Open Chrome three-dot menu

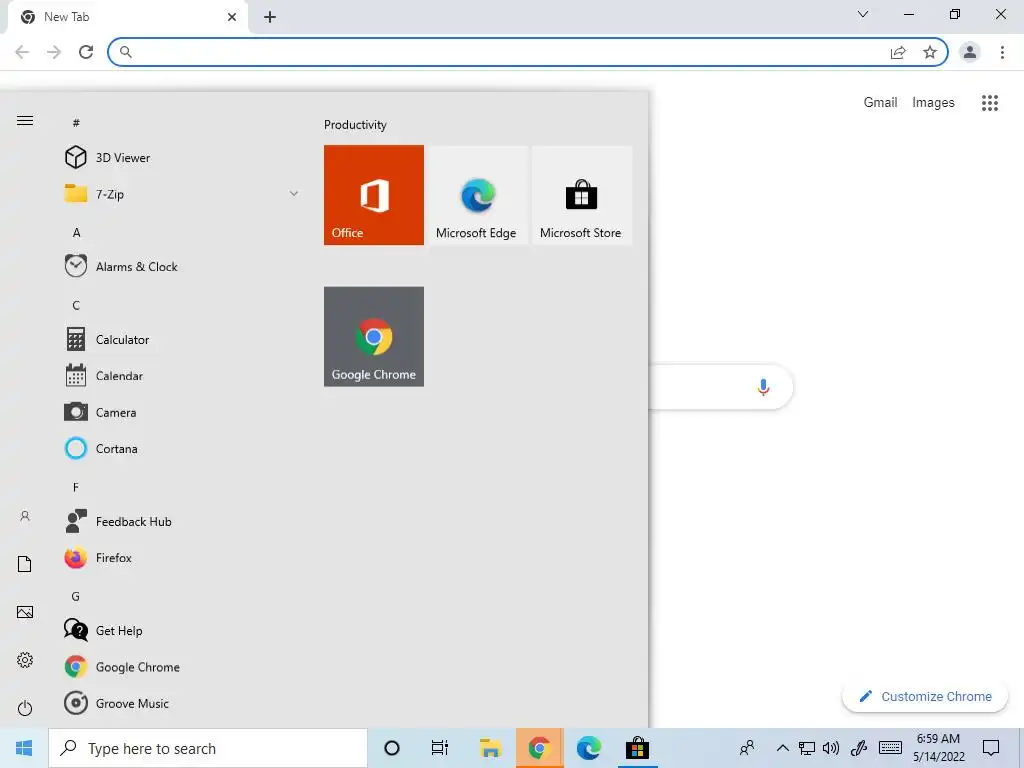coord(1002,52)
